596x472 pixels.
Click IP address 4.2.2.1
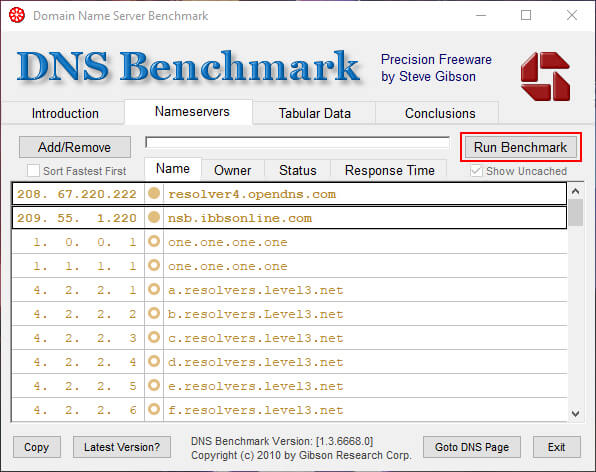click(x=85, y=290)
